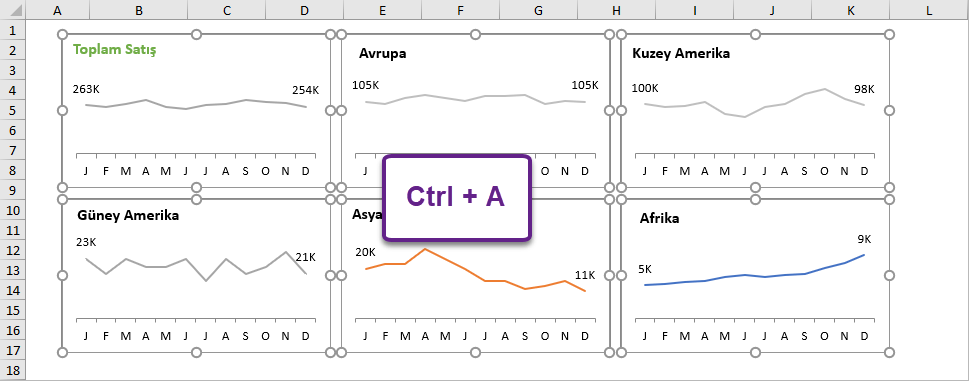Select the orange Asya line series
Viewport: 969px width, 381px height.
click(474, 275)
